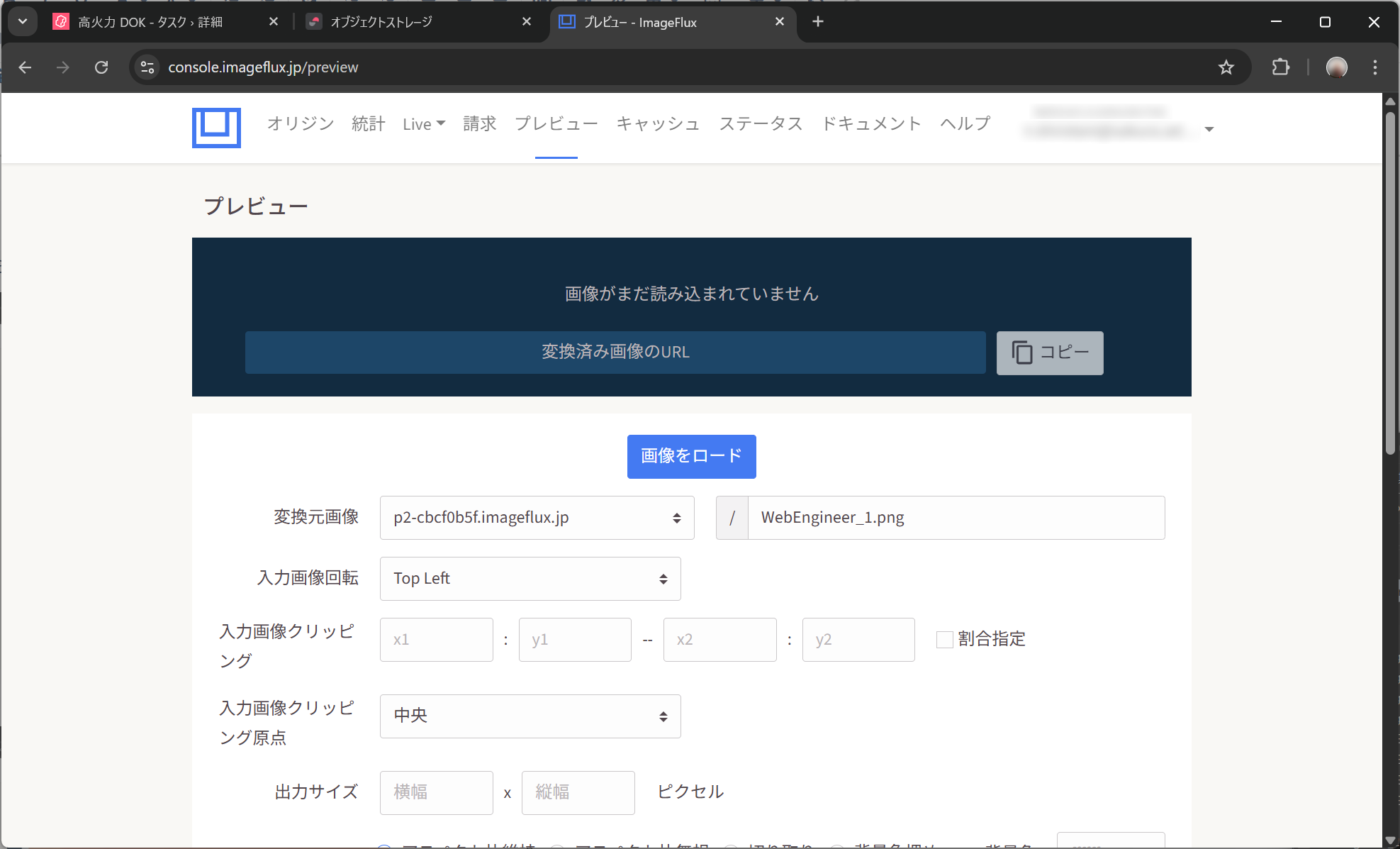Open Chrome profile avatar icon
Screen dimensions: 1400x849
pyautogui.click(x=1336, y=67)
